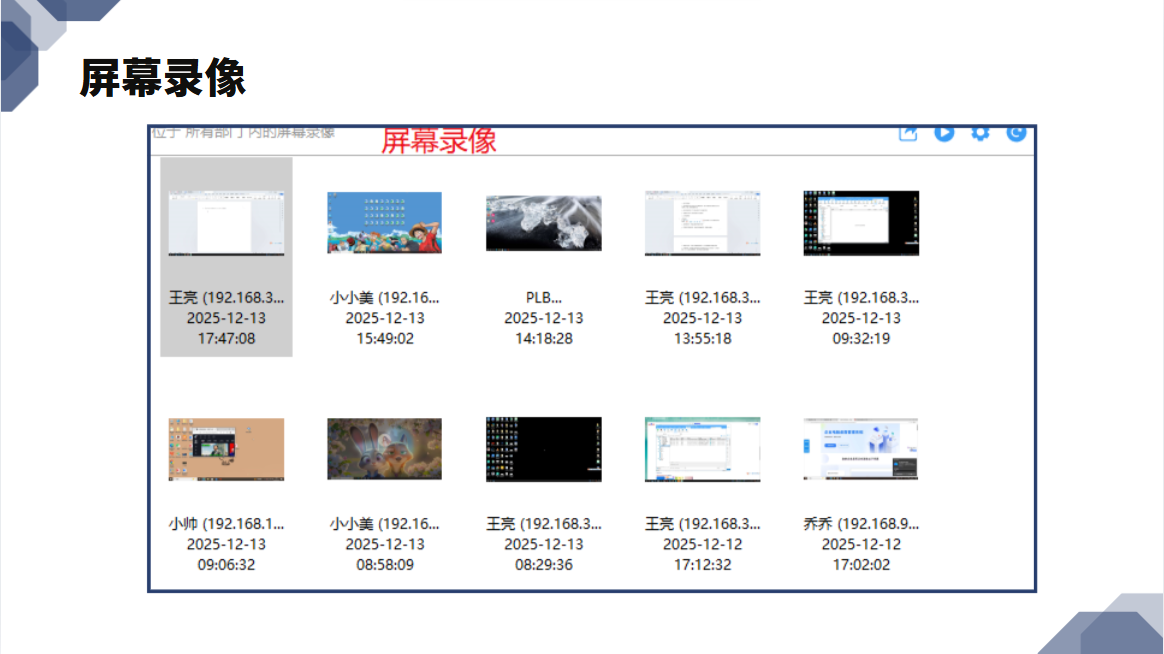The height and width of the screenshot is (654, 1164).
Task: Click the name 小帅 (192.168.1...
Action: pos(226,524)
